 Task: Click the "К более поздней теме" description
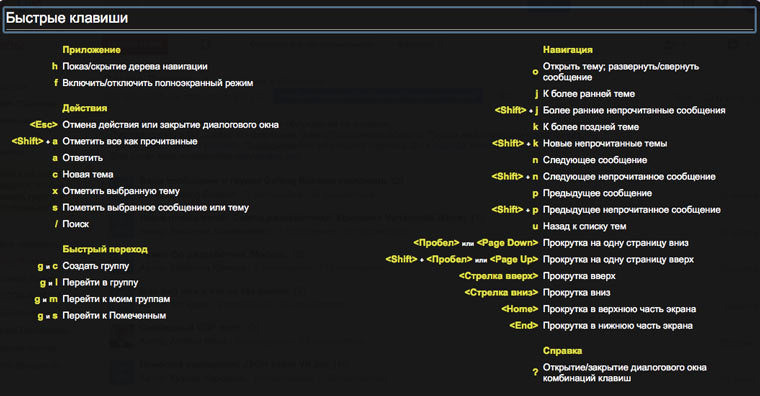[x=591, y=127]
